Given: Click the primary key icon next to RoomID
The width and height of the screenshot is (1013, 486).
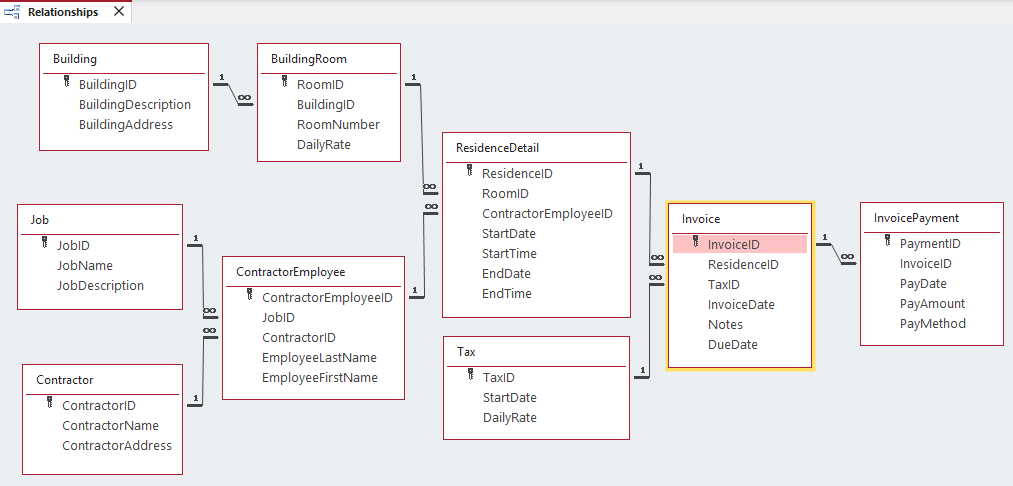Looking at the screenshot, I should (284, 81).
